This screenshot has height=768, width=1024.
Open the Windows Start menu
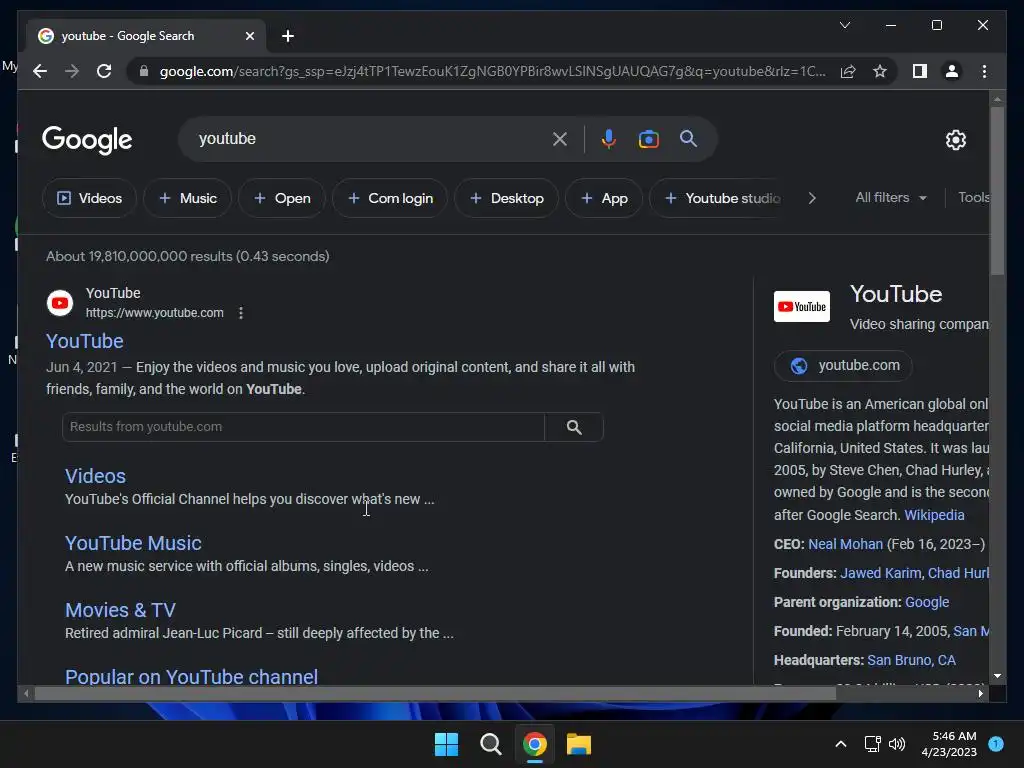click(447, 744)
